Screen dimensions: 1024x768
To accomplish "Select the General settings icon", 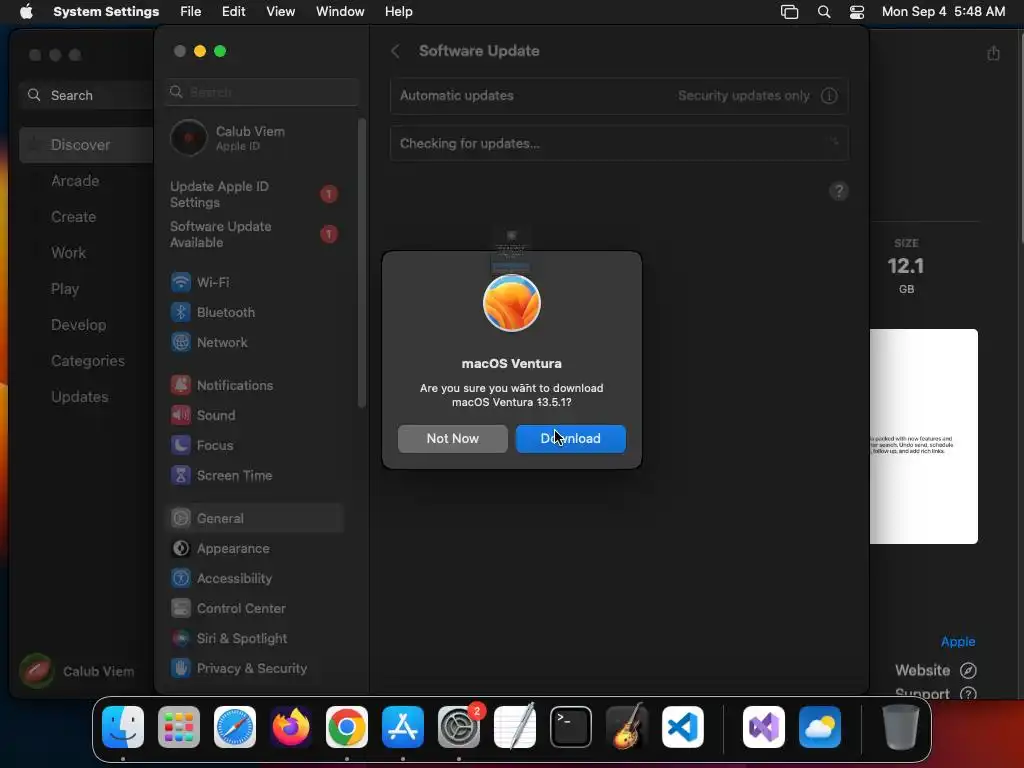I will pyautogui.click(x=181, y=519).
